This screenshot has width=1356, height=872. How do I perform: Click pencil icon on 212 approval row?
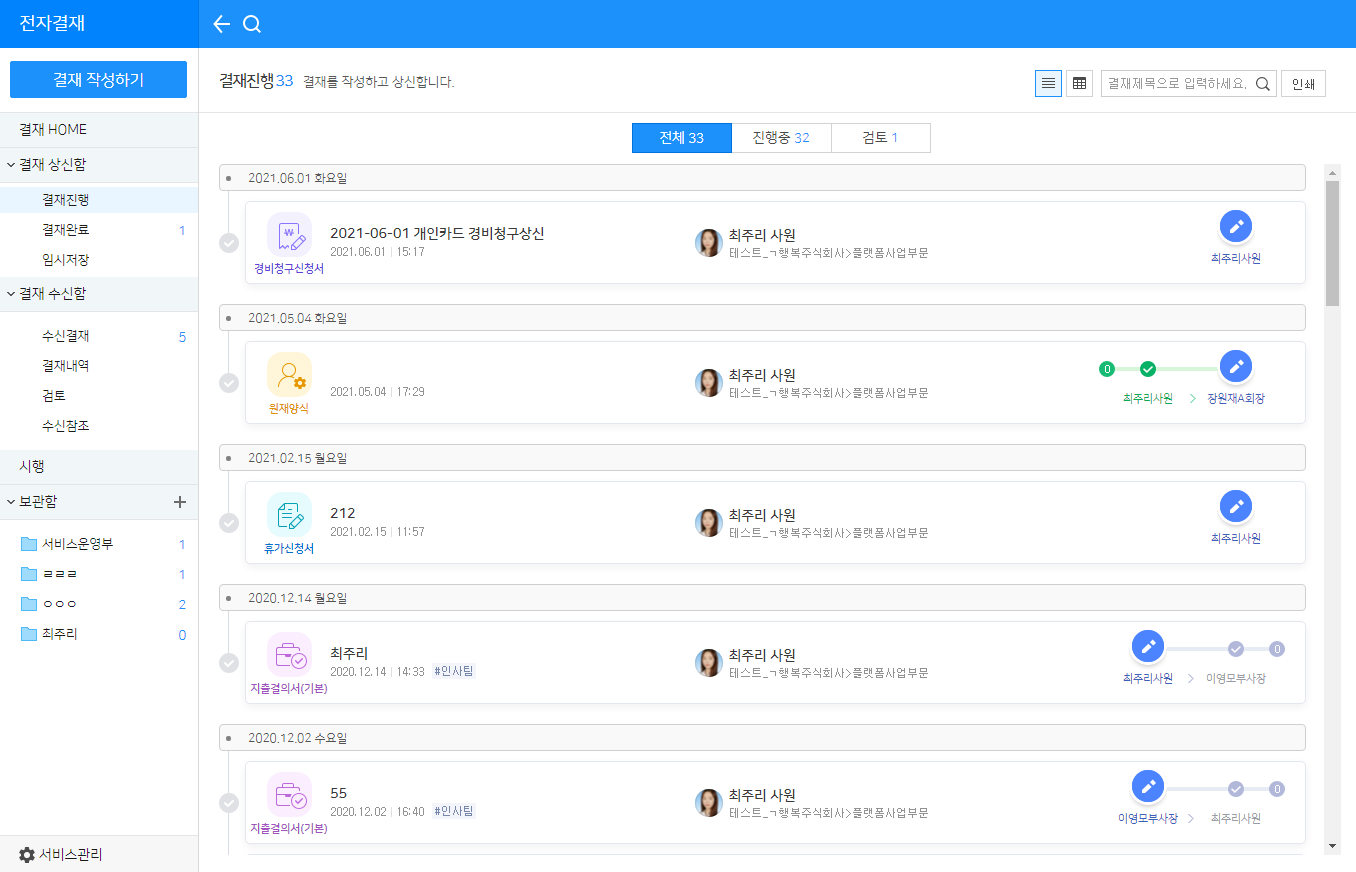point(1236,507)
